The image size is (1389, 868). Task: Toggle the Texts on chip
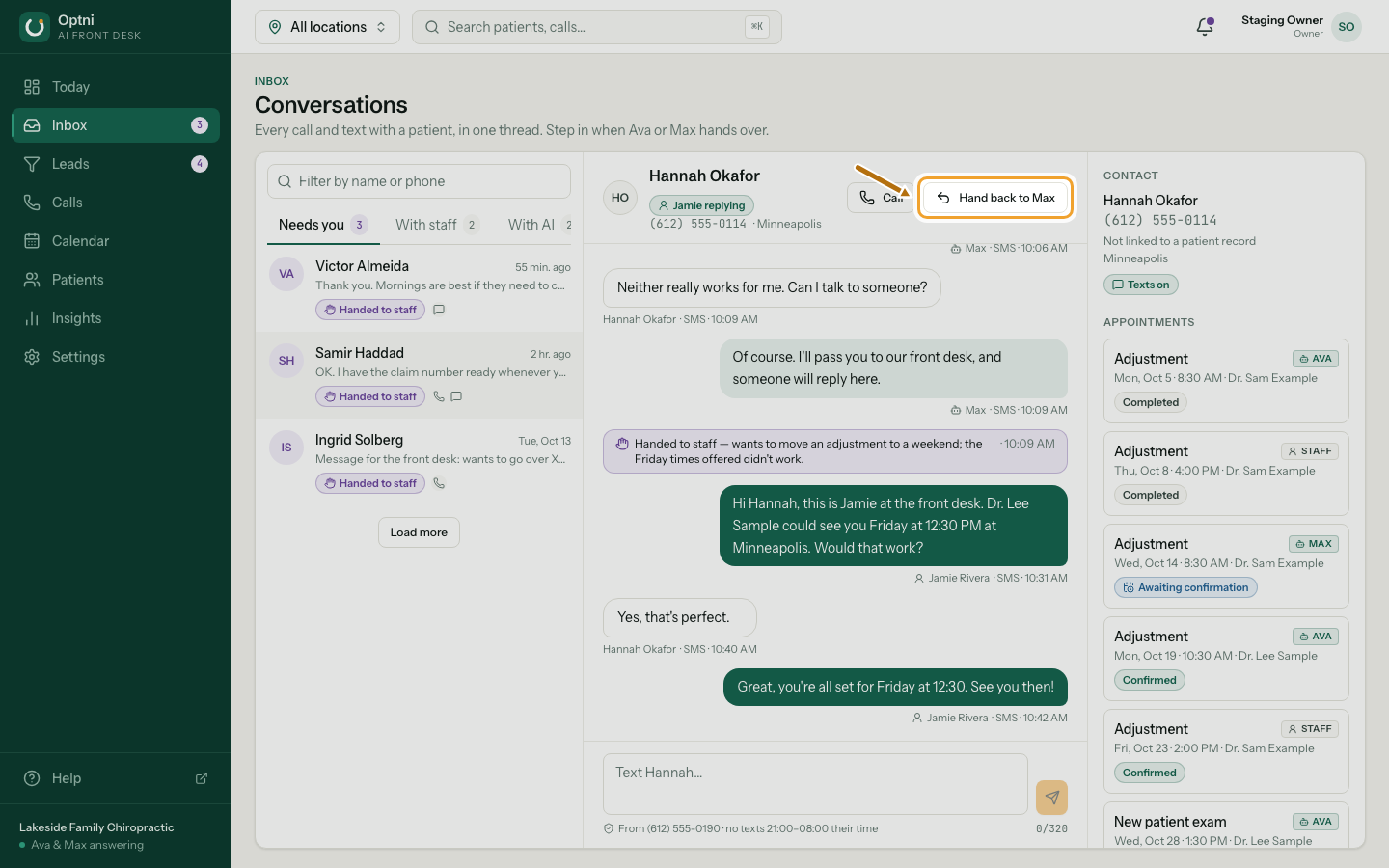[x=1141, y=285]
